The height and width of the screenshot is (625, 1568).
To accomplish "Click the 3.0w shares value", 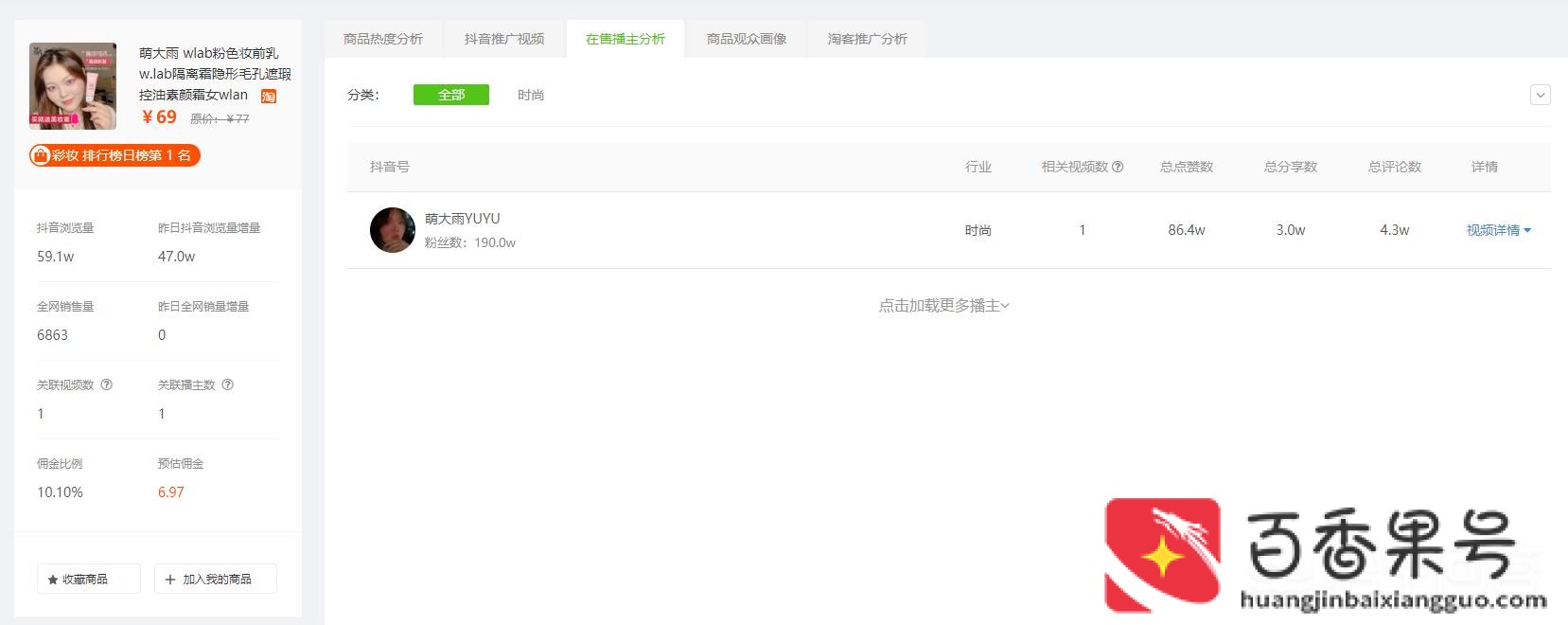I will [x=1291, y=230].
